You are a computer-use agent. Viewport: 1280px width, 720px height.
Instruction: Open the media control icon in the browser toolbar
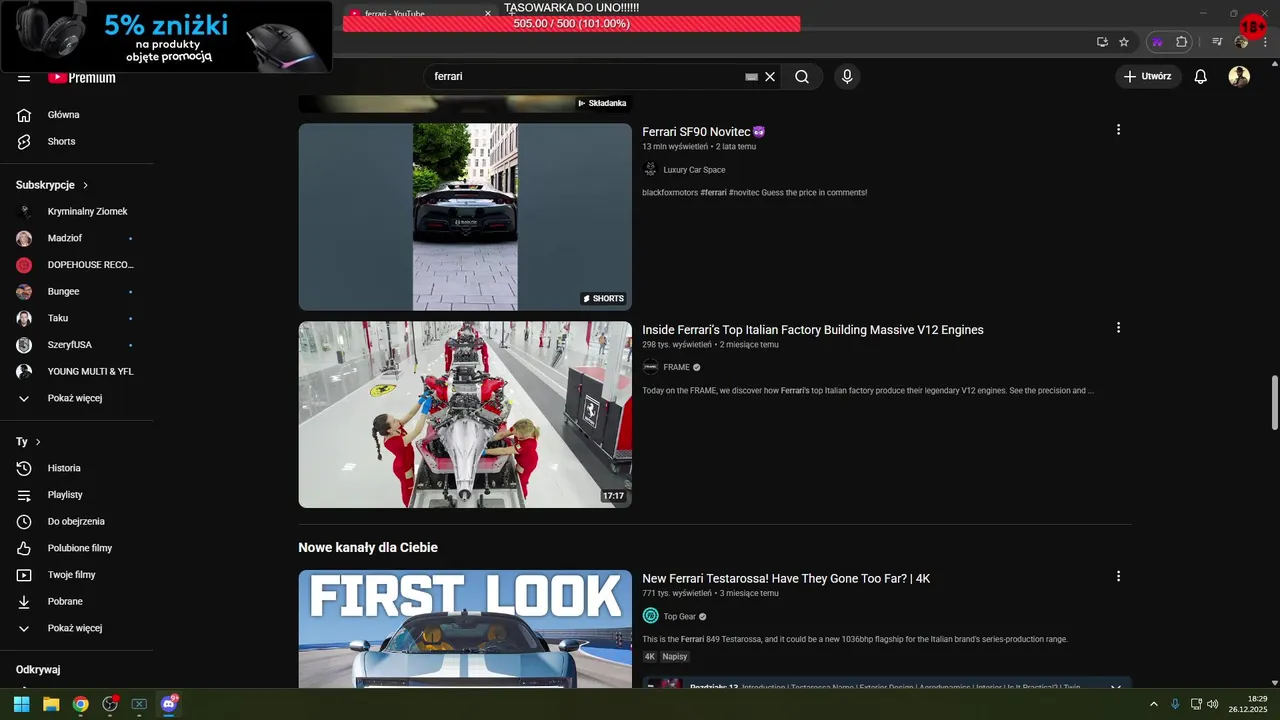[1217, 42]
